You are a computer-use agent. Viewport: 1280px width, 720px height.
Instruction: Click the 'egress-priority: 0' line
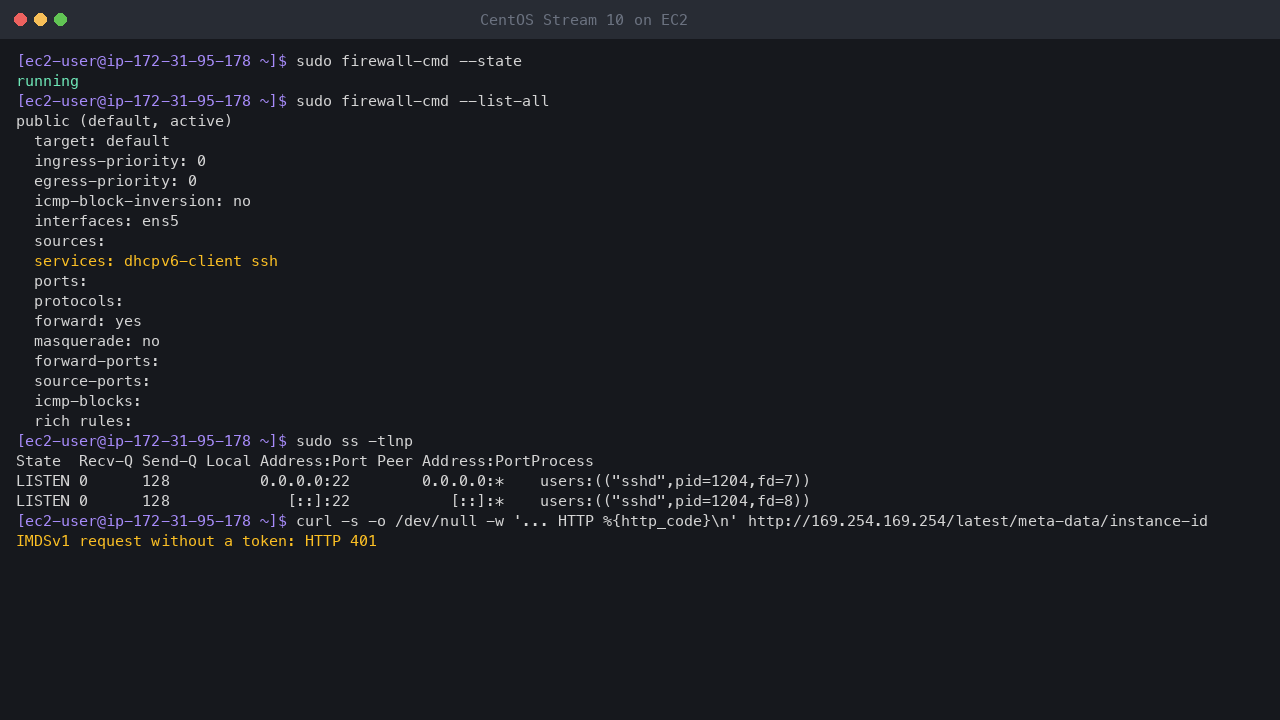(x=115, y=181)
